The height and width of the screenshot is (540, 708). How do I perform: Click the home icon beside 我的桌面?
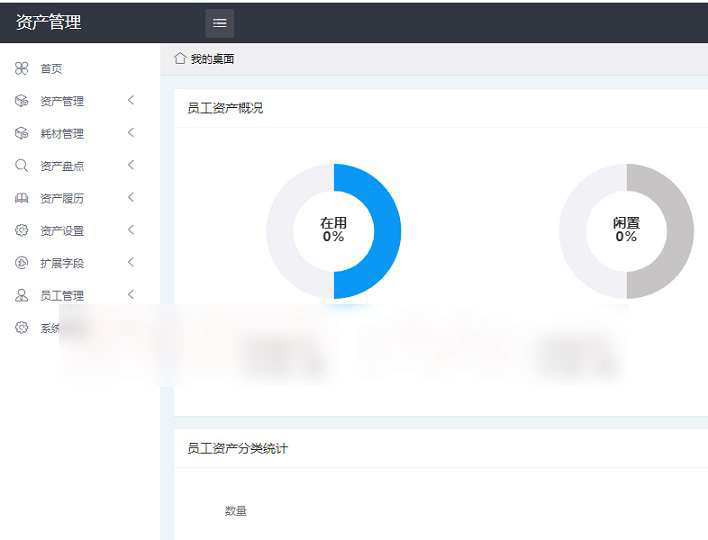(180, 58)
